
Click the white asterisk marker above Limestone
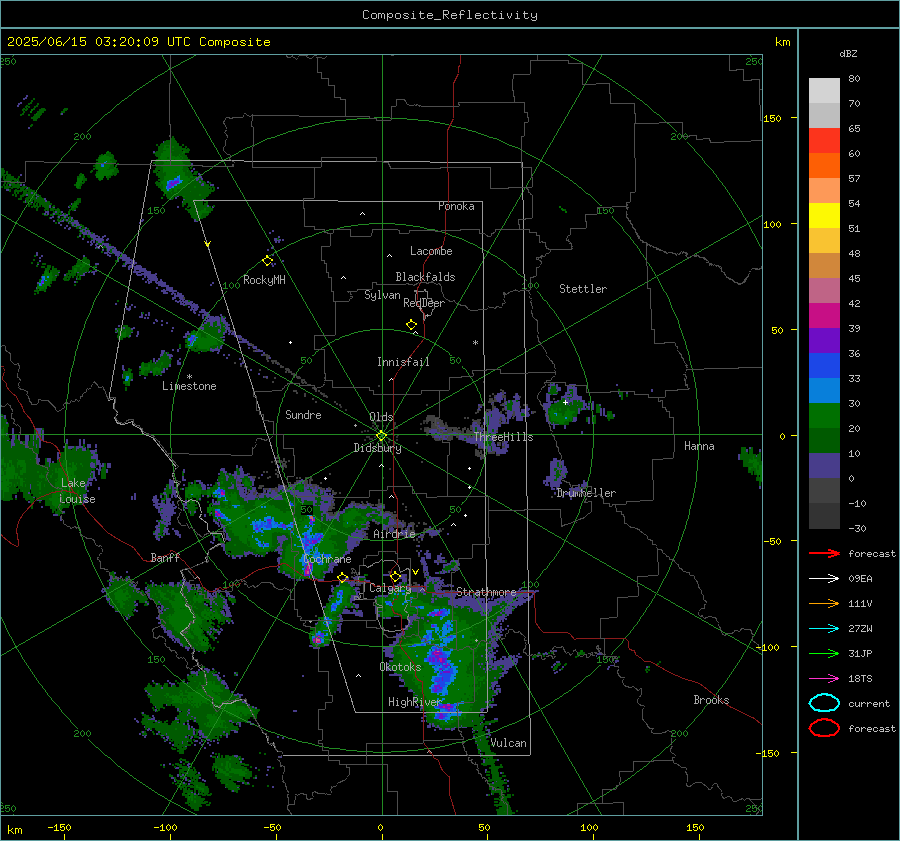point(189,377)
